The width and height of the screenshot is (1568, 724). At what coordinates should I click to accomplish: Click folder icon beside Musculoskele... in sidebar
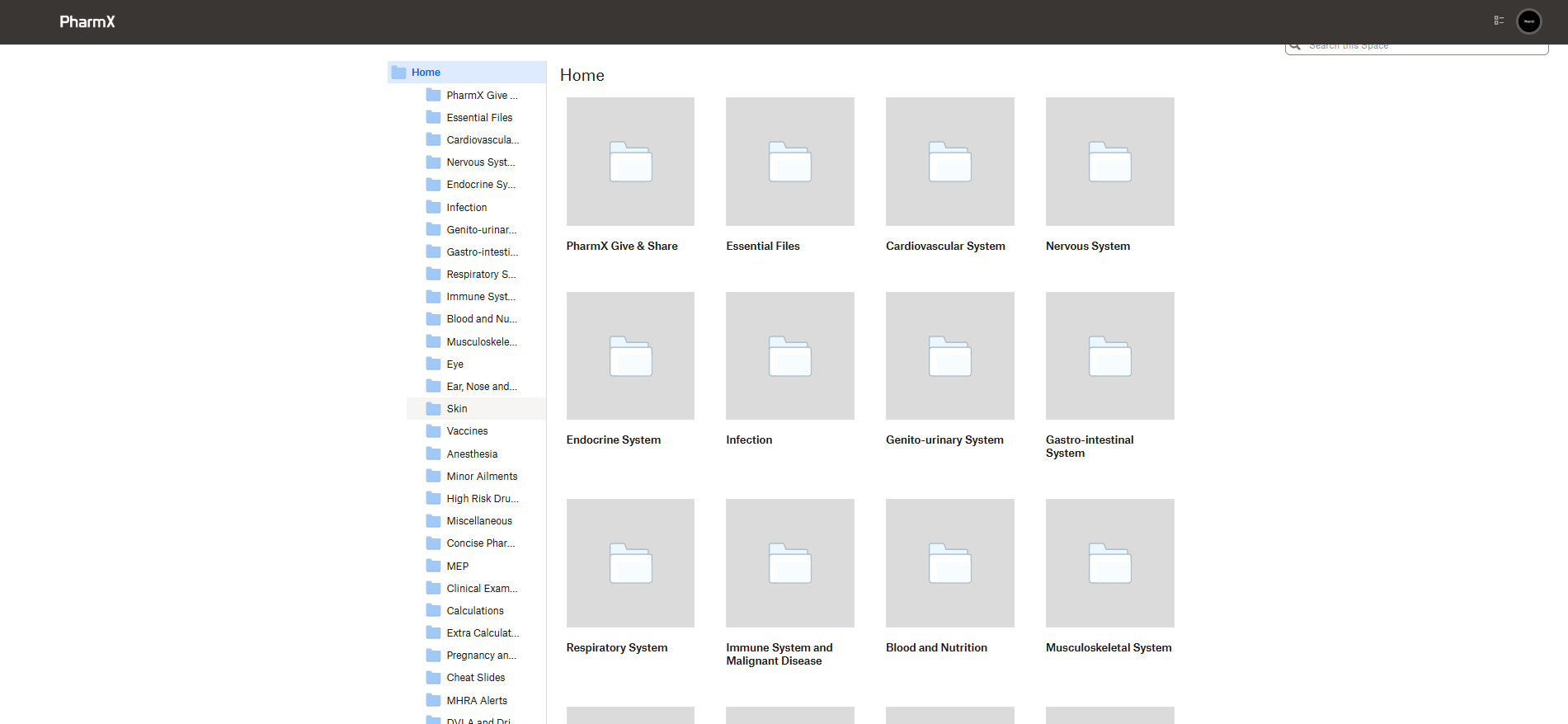point(433,341)
